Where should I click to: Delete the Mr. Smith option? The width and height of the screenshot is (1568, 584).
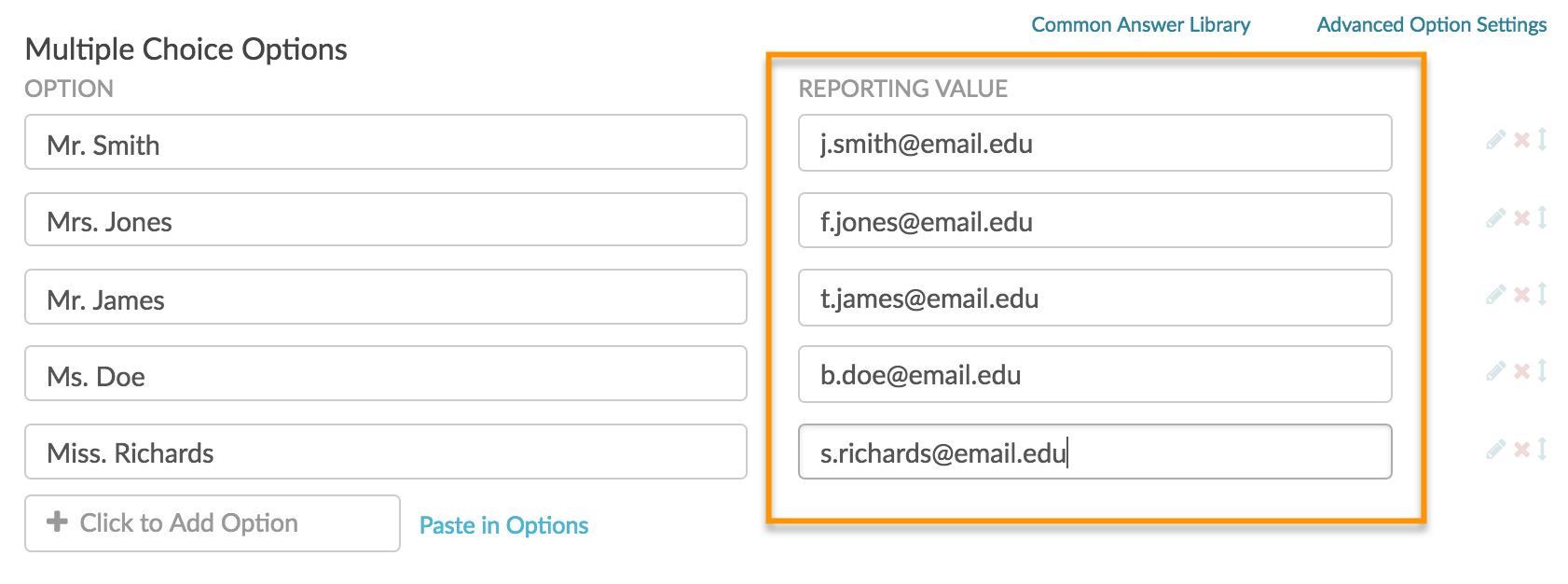tap(1521, 140)
